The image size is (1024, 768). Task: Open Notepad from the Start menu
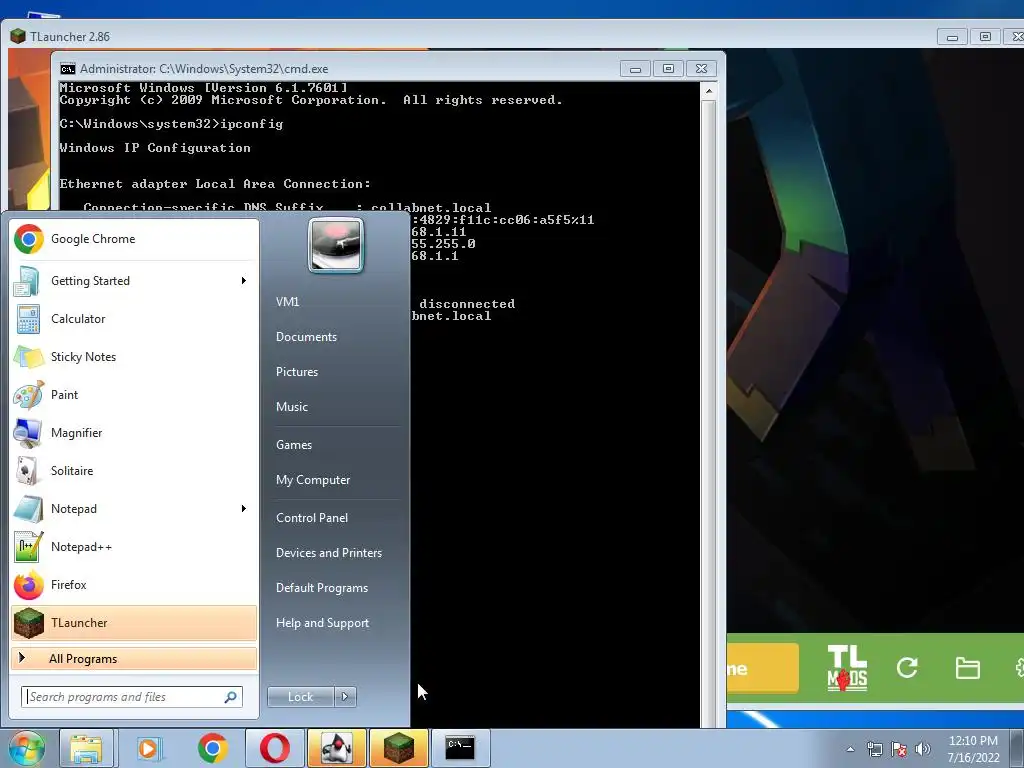tap(134, 509)
